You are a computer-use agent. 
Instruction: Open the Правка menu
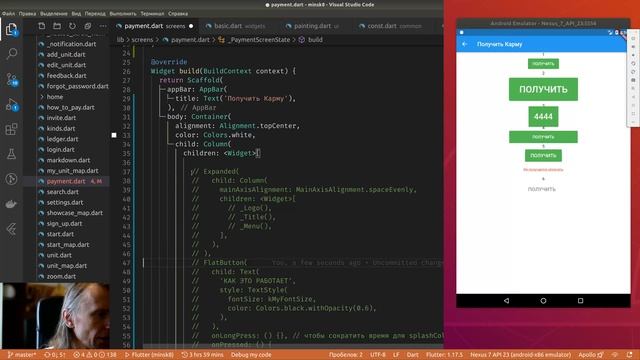(x=27, y=13)
